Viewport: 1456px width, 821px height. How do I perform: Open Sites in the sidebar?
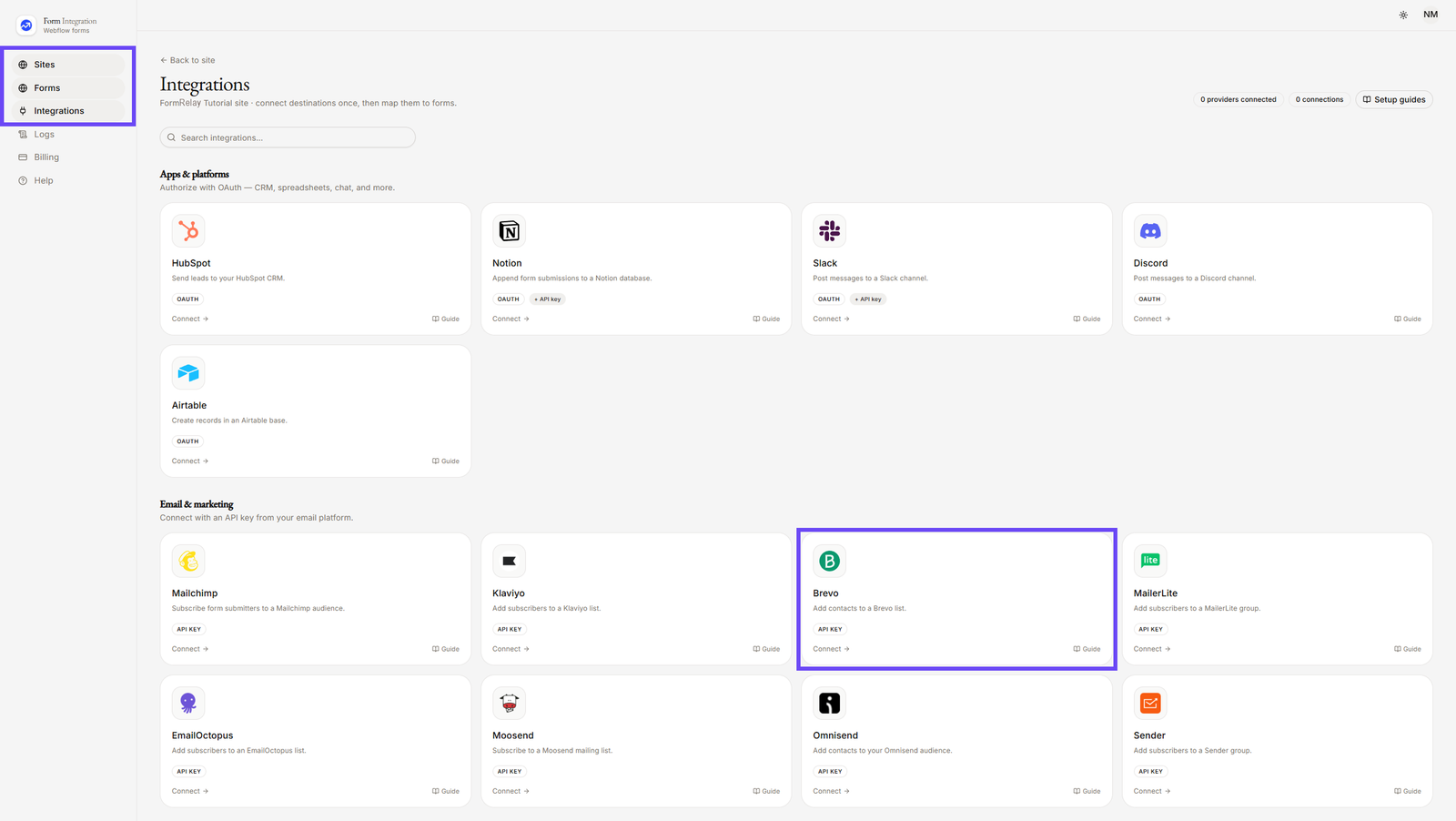point(68,65)
